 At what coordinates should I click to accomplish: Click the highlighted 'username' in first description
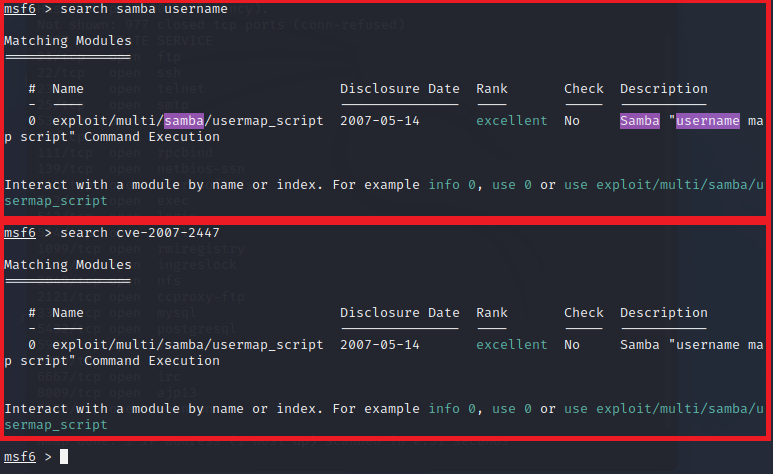(707, 121)
